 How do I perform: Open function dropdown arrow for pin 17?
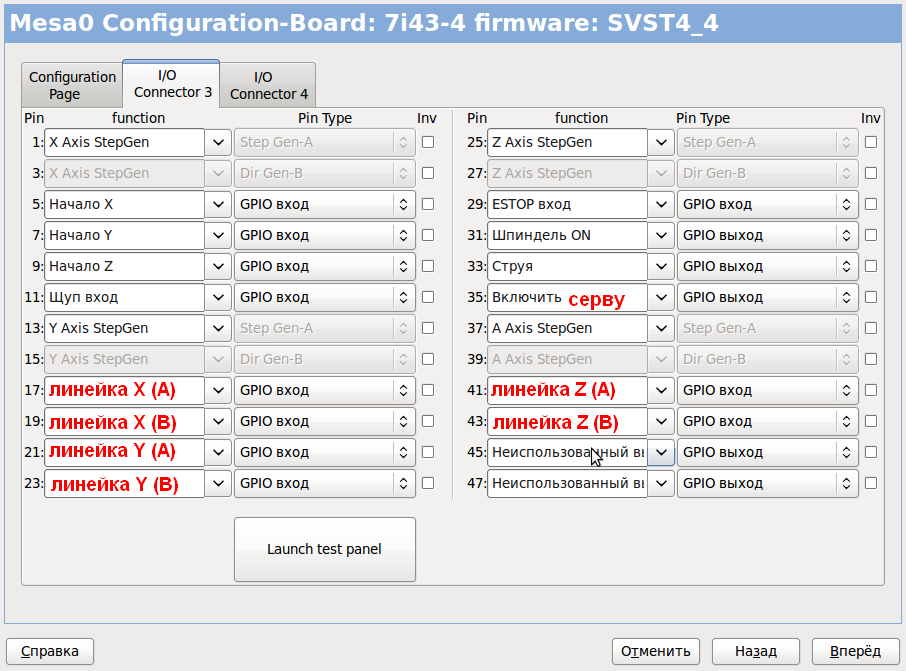click(x=218, y=390)
